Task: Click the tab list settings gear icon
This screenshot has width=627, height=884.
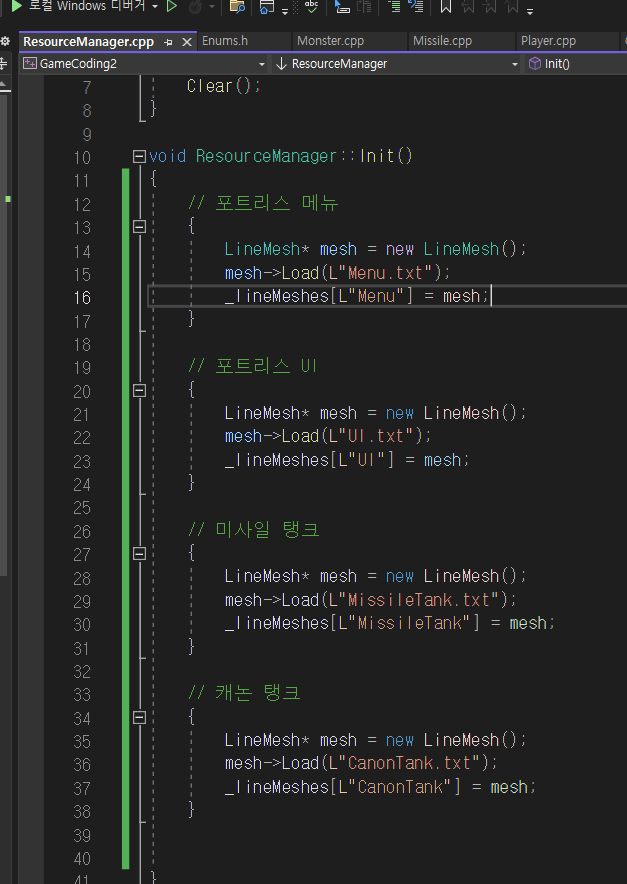Action: [5, 41]
